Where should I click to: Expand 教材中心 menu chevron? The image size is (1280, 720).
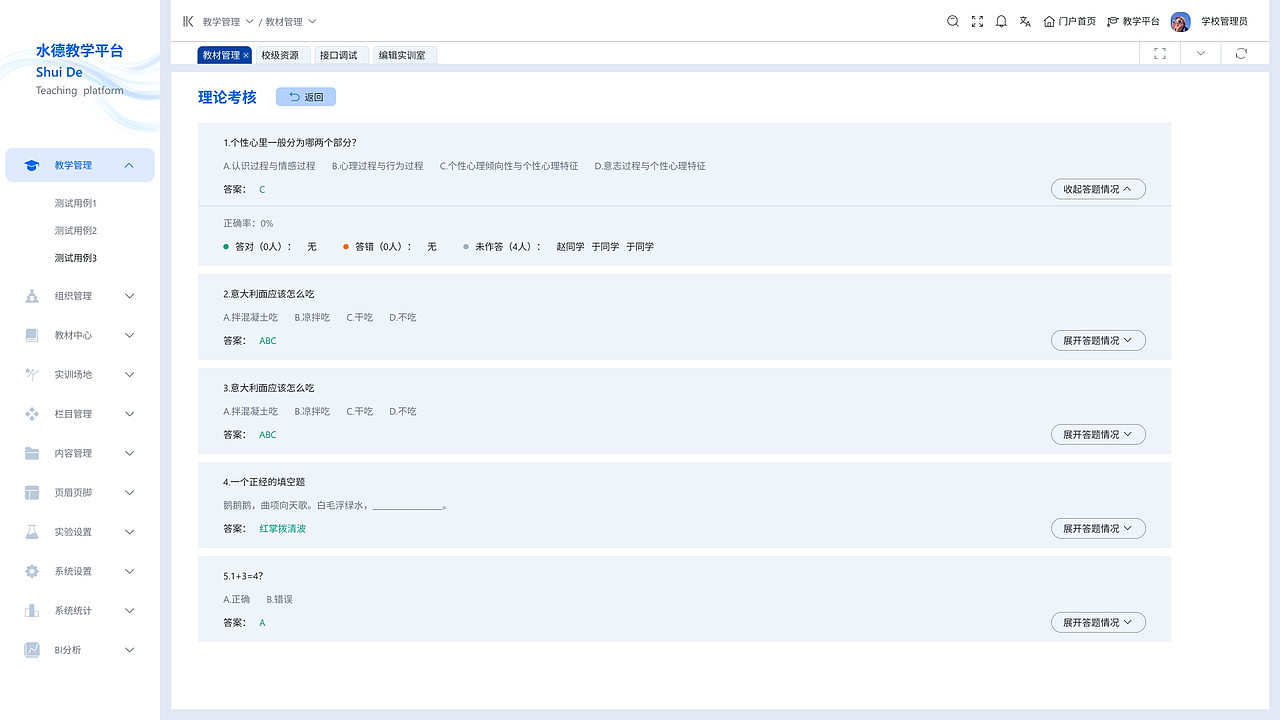point(129,335)
